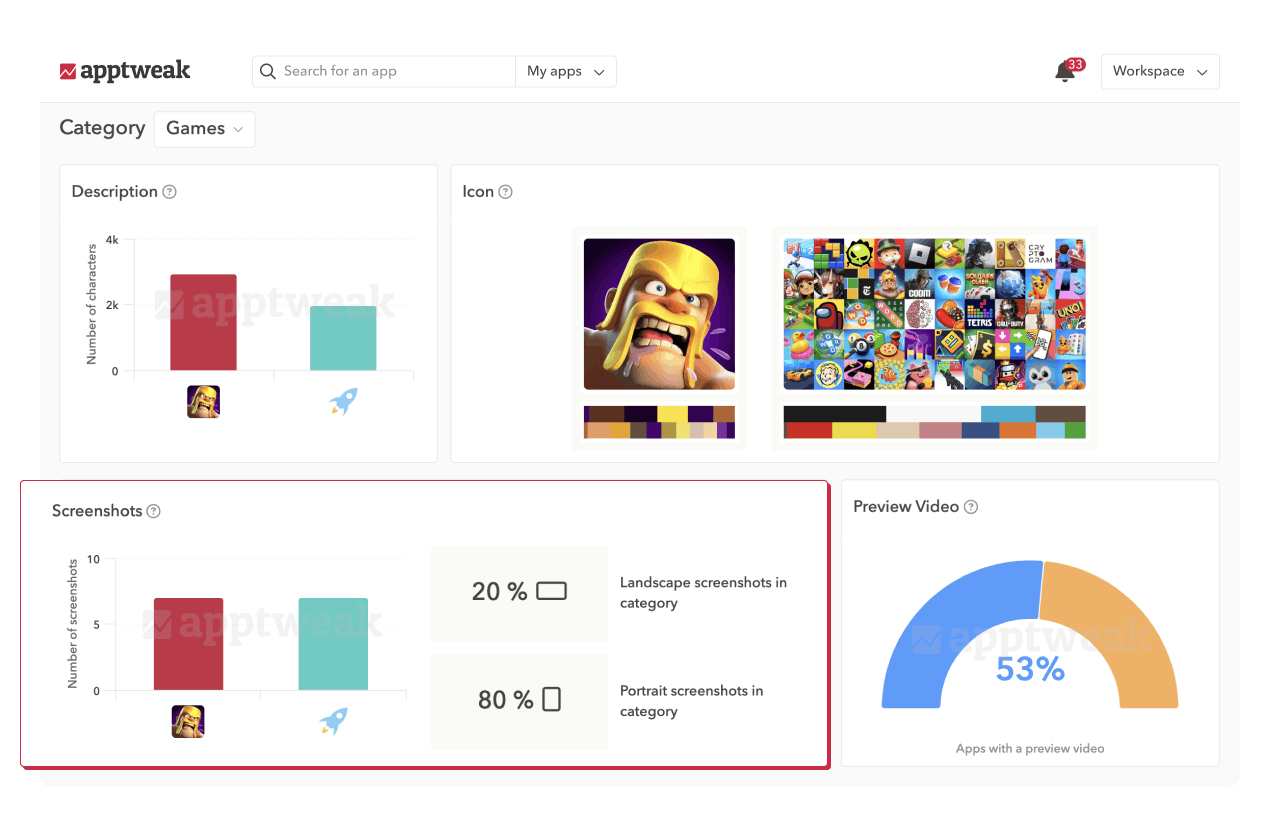Click help icon next to Icon heading
1280x827 pixels.
(505, 192)
